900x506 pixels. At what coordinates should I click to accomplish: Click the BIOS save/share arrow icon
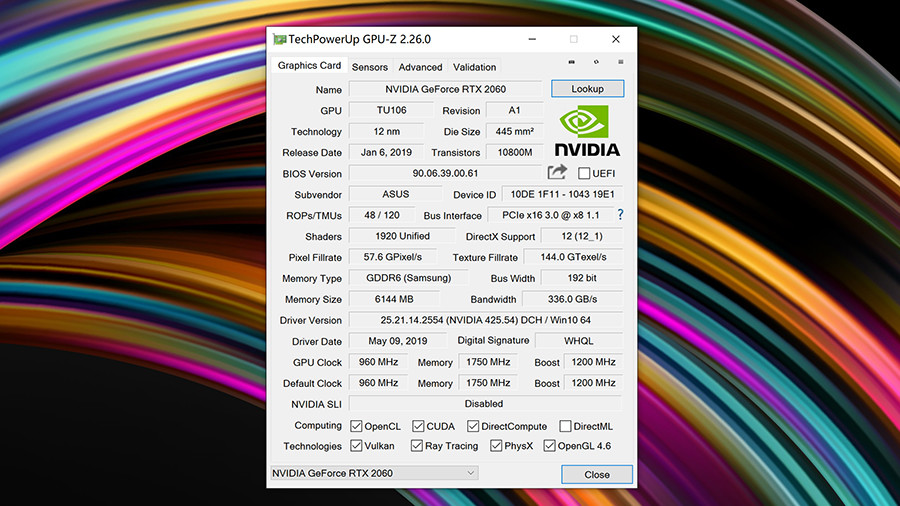point(557,172)
